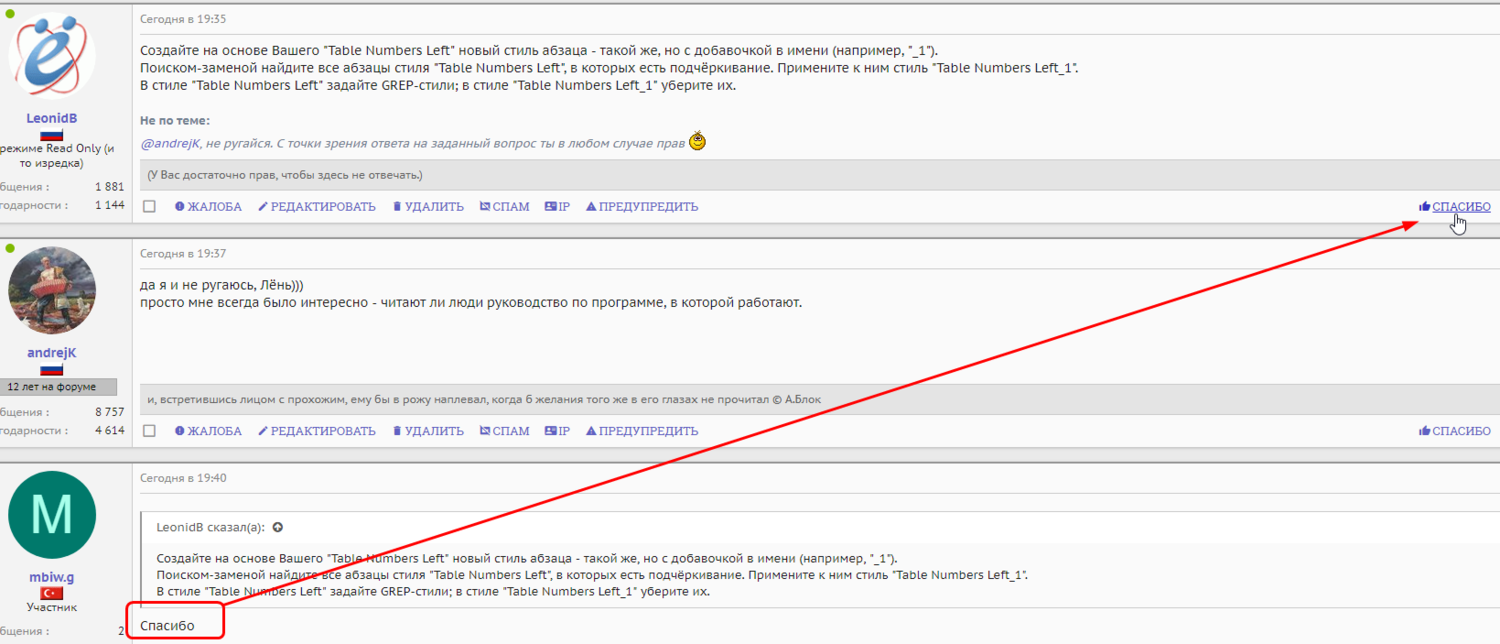The height and width of the screenshot is (644, 1500).
Task: Click the smiley emoji in LeonidB's post
Action: [697, 142]
